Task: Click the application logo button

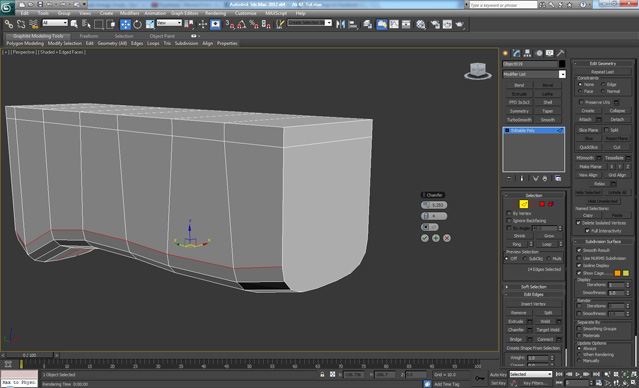Action: [x=7, y=7]
